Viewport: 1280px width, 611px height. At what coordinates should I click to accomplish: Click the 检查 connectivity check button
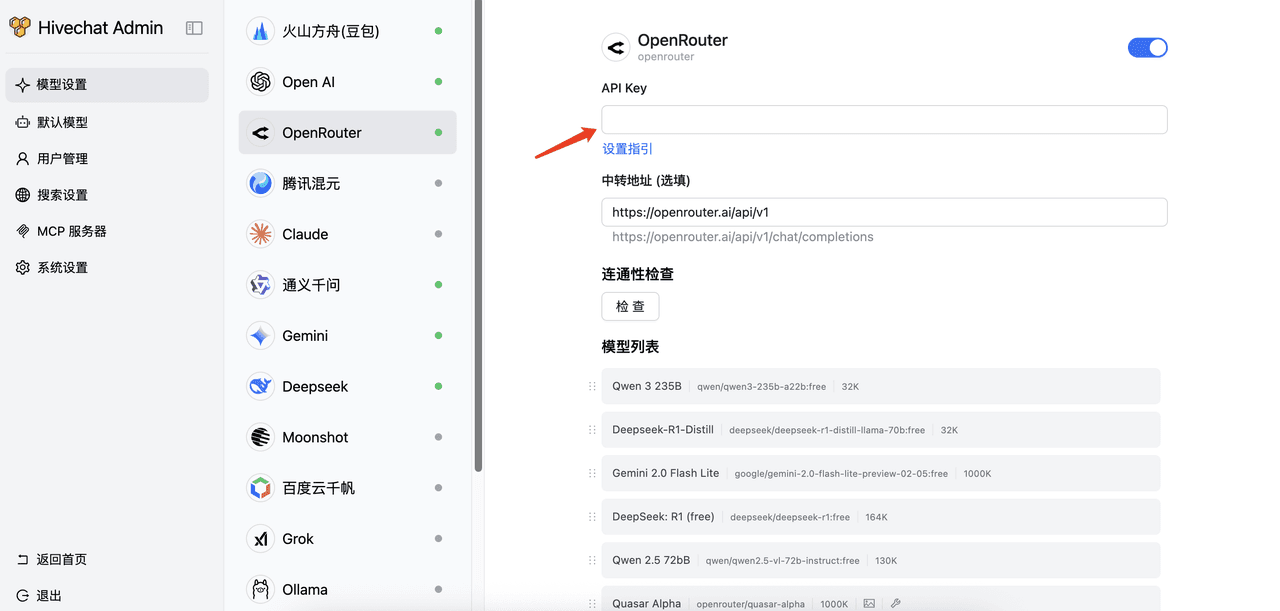(630, 306)
